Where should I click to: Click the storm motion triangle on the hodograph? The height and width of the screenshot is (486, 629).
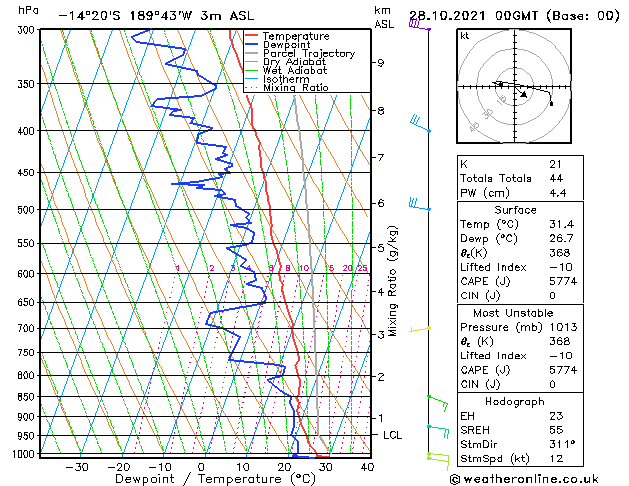click(523, 94)
